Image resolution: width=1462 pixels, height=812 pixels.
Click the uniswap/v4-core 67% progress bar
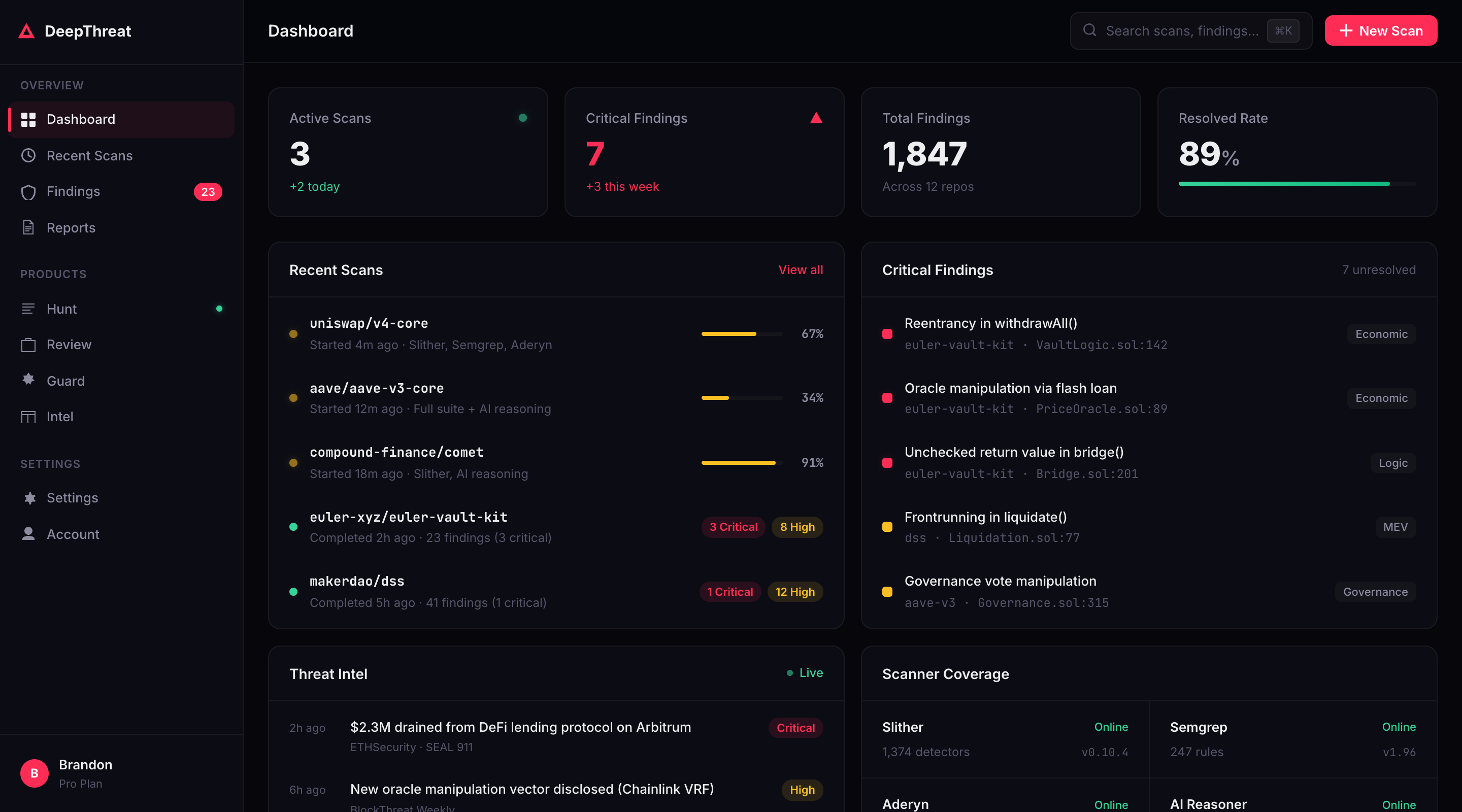[x=741, y=333]
